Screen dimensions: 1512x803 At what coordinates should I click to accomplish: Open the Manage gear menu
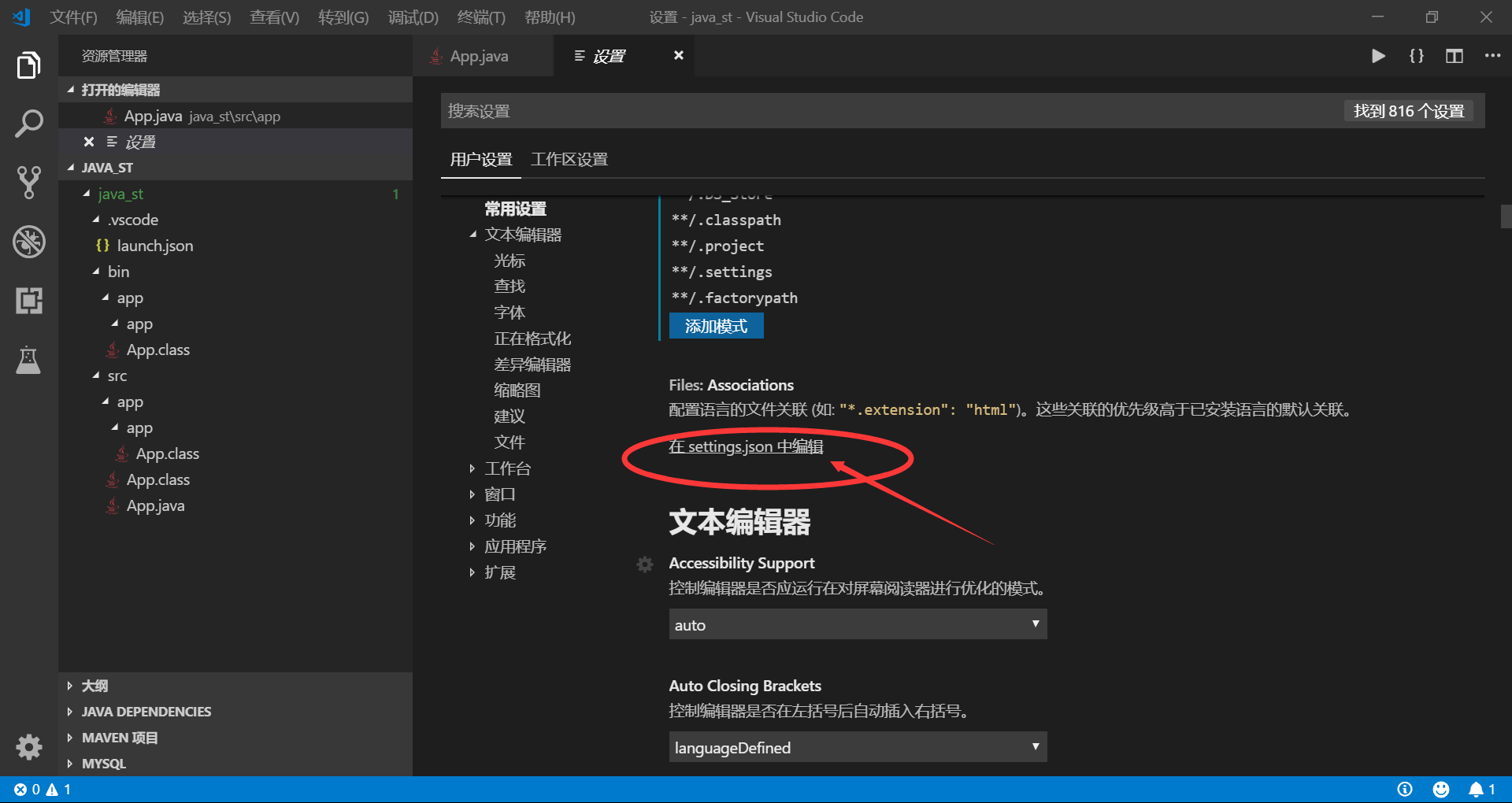pyautogui.click(x=29, y=747)
